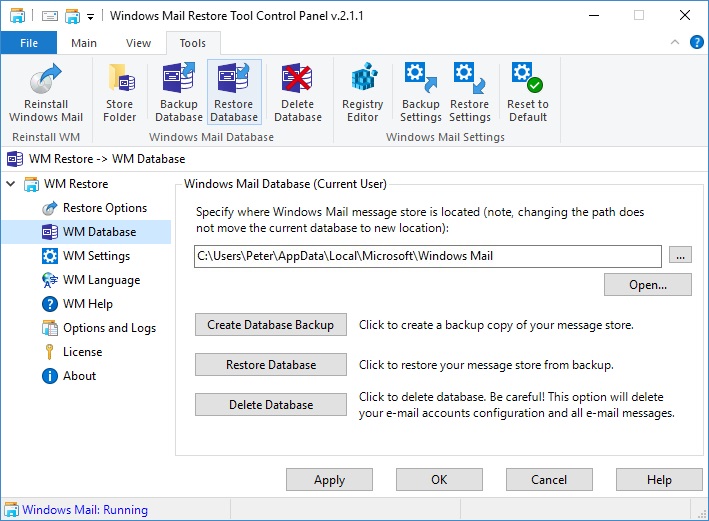This screenshot has height=521, width=709.
Task: Switch to the Main ribbon tab
Action: [x=84, y=43]
